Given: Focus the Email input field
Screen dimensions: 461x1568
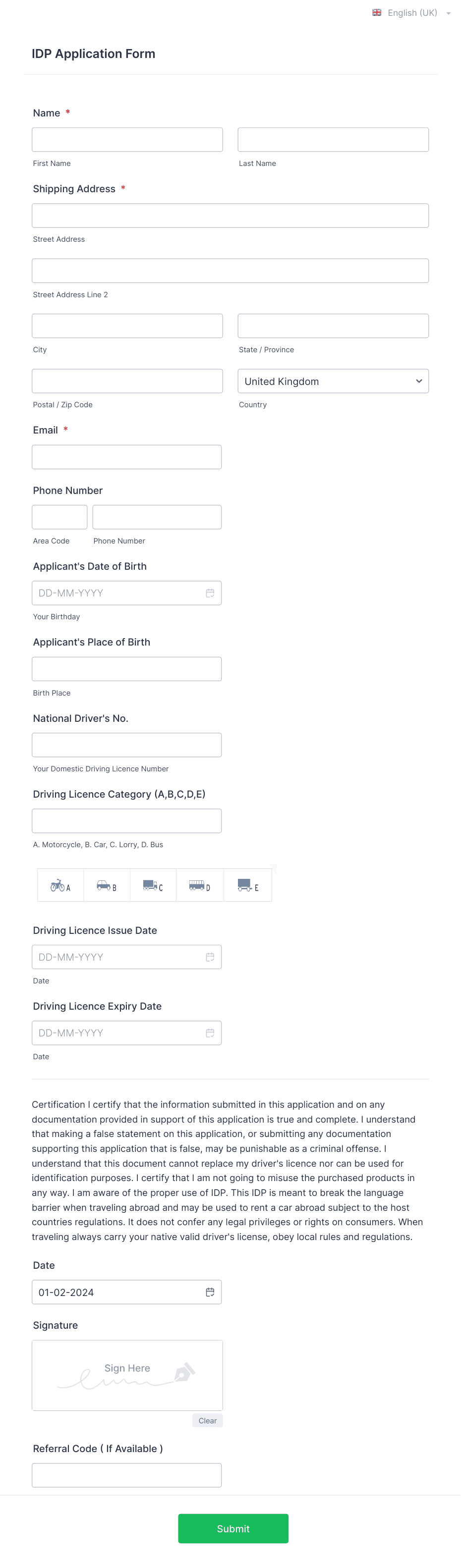Looking at the screenshot, I should tap(127, 457).
